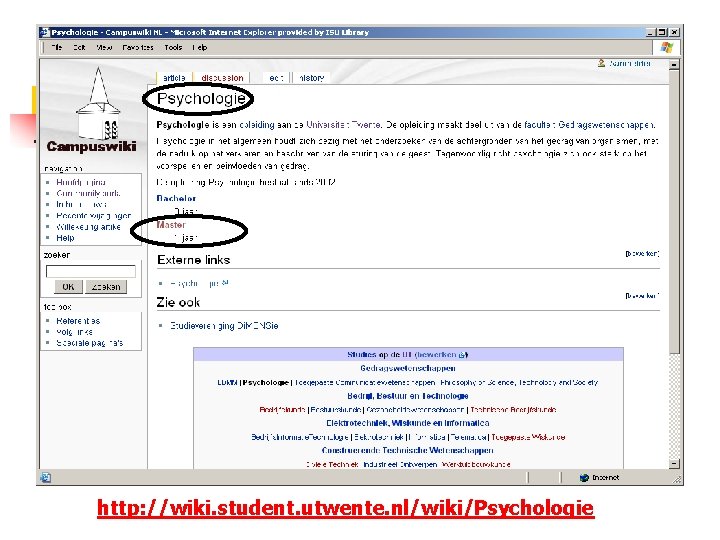Image resolution: width=720 pixels, height=540 pixels.
Task: Open the File menu
Action: click(x=56, y=47)
